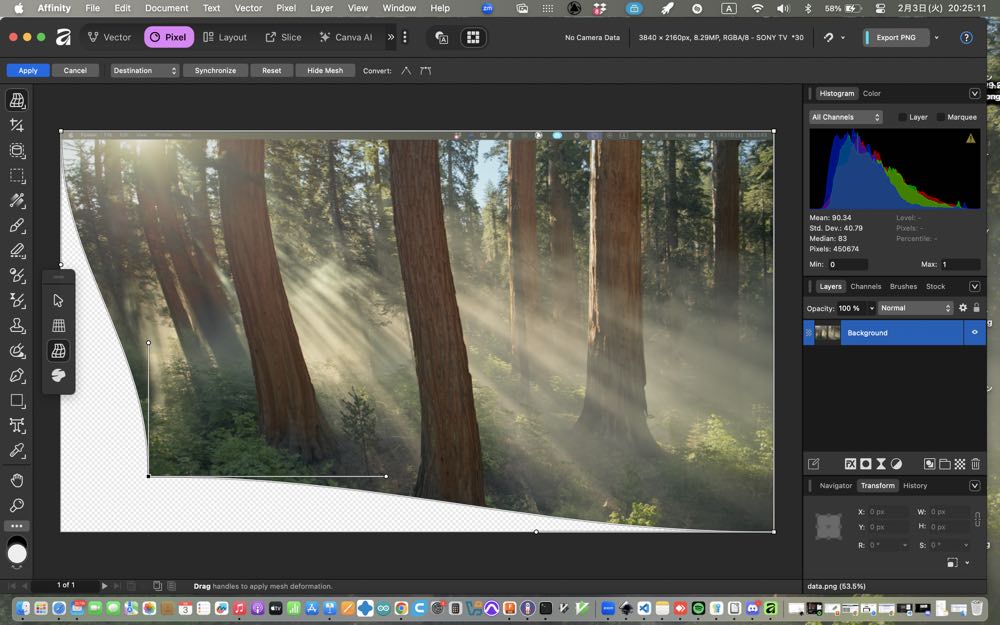Enable the Marquee checkbox in Histogram

click(941, 117)
